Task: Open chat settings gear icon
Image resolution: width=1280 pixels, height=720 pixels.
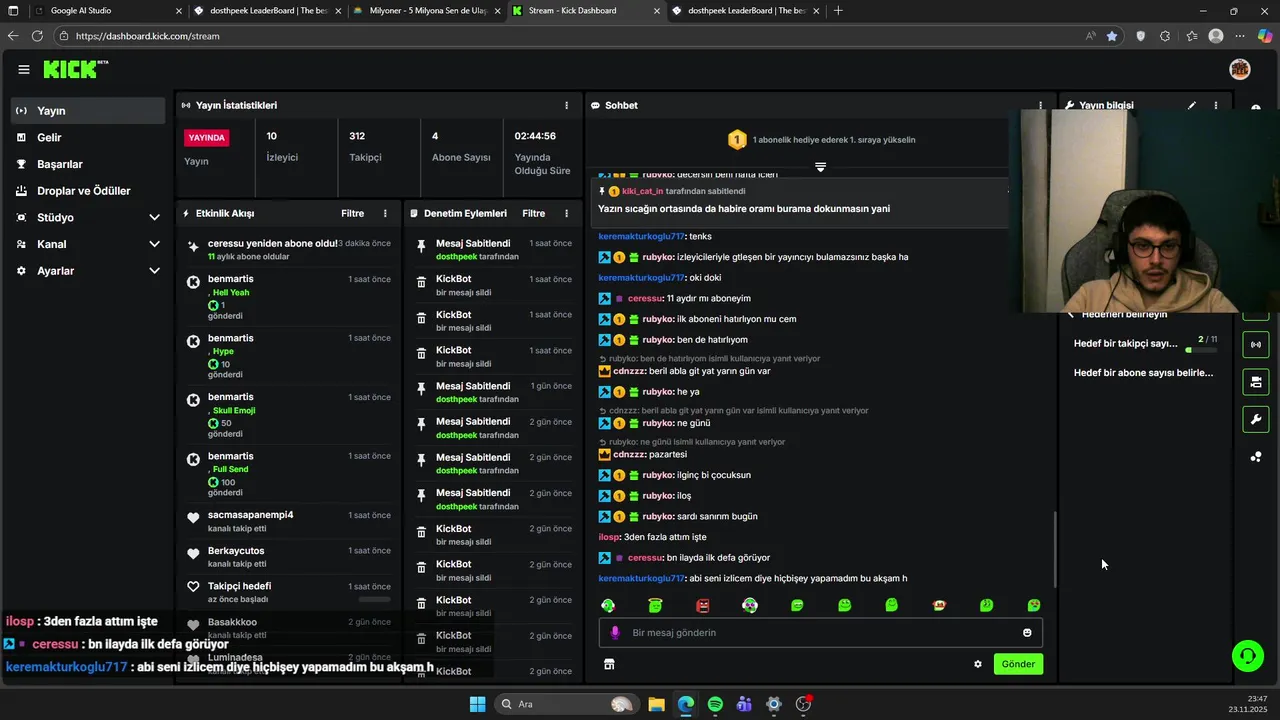Action: point(978,664)
